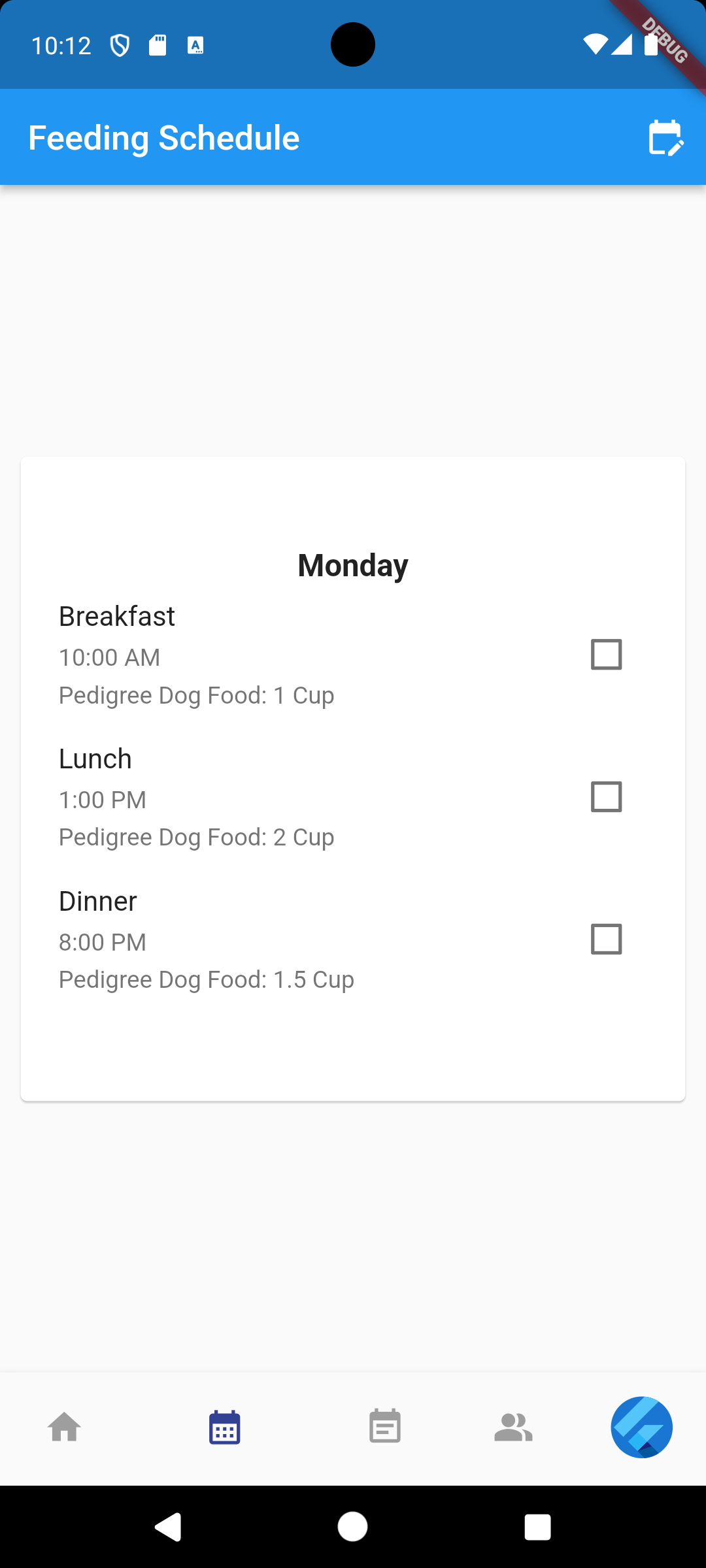Viewport: 706px width, 1568px height.
Task: Tap the Wi-Fi status icon
Action: pyautogui.click(x=594, y=44)
